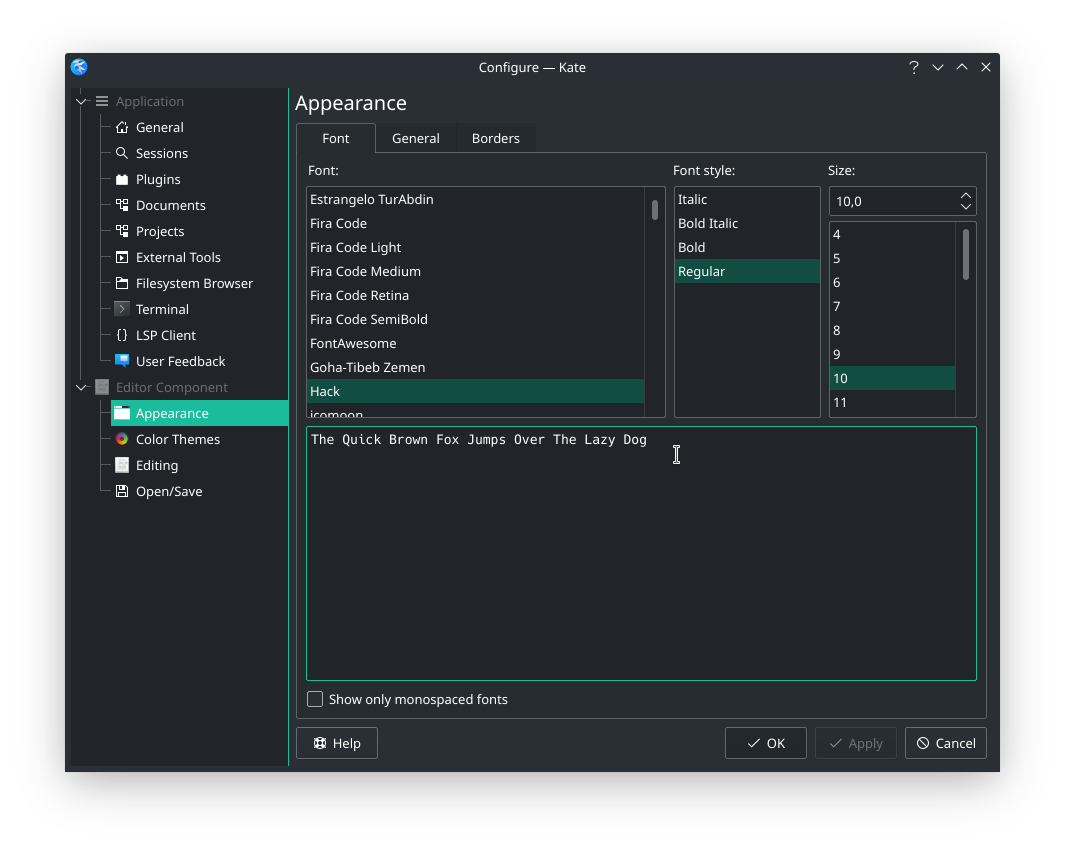Click the External Tools icon

point(122,257)
